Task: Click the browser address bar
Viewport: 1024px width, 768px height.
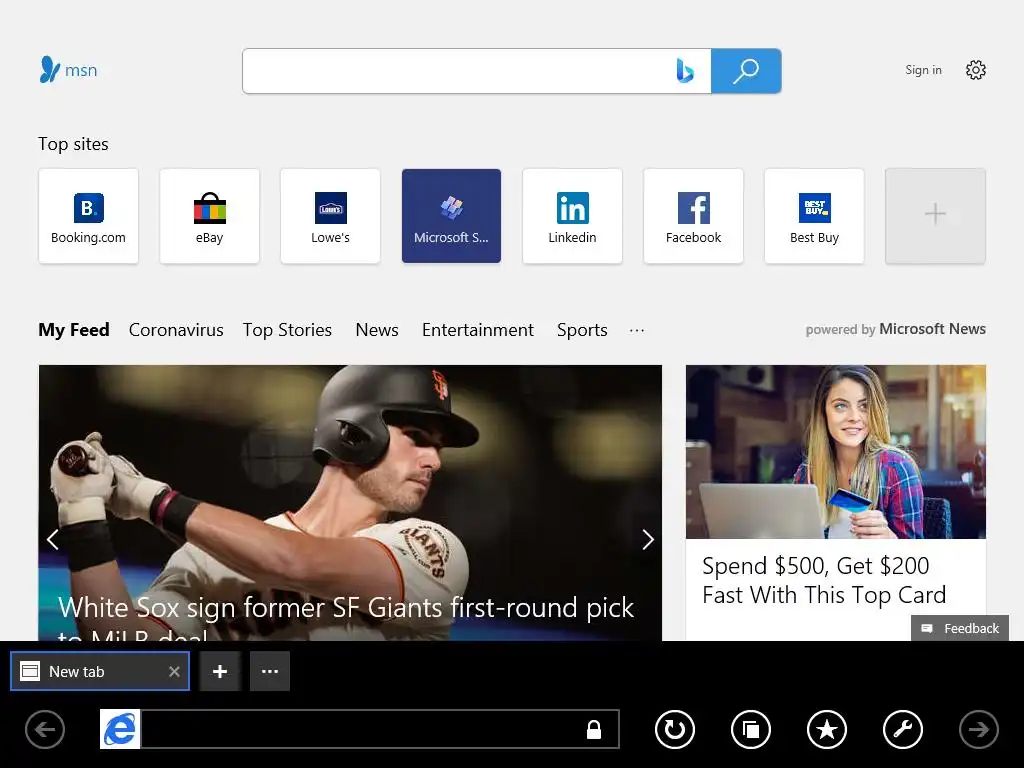Action: pos(362,729)
